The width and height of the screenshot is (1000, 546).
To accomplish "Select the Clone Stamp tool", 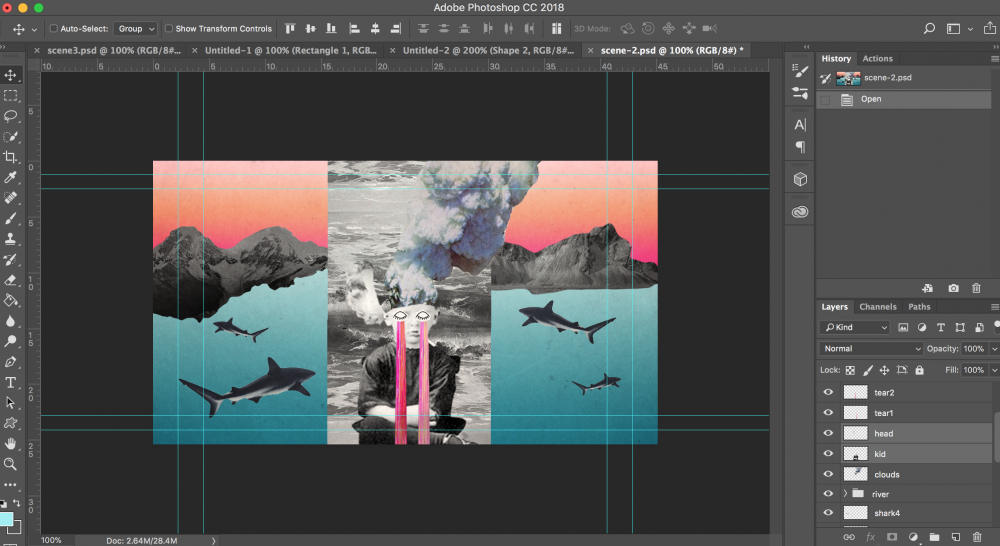I will [10, 239].
